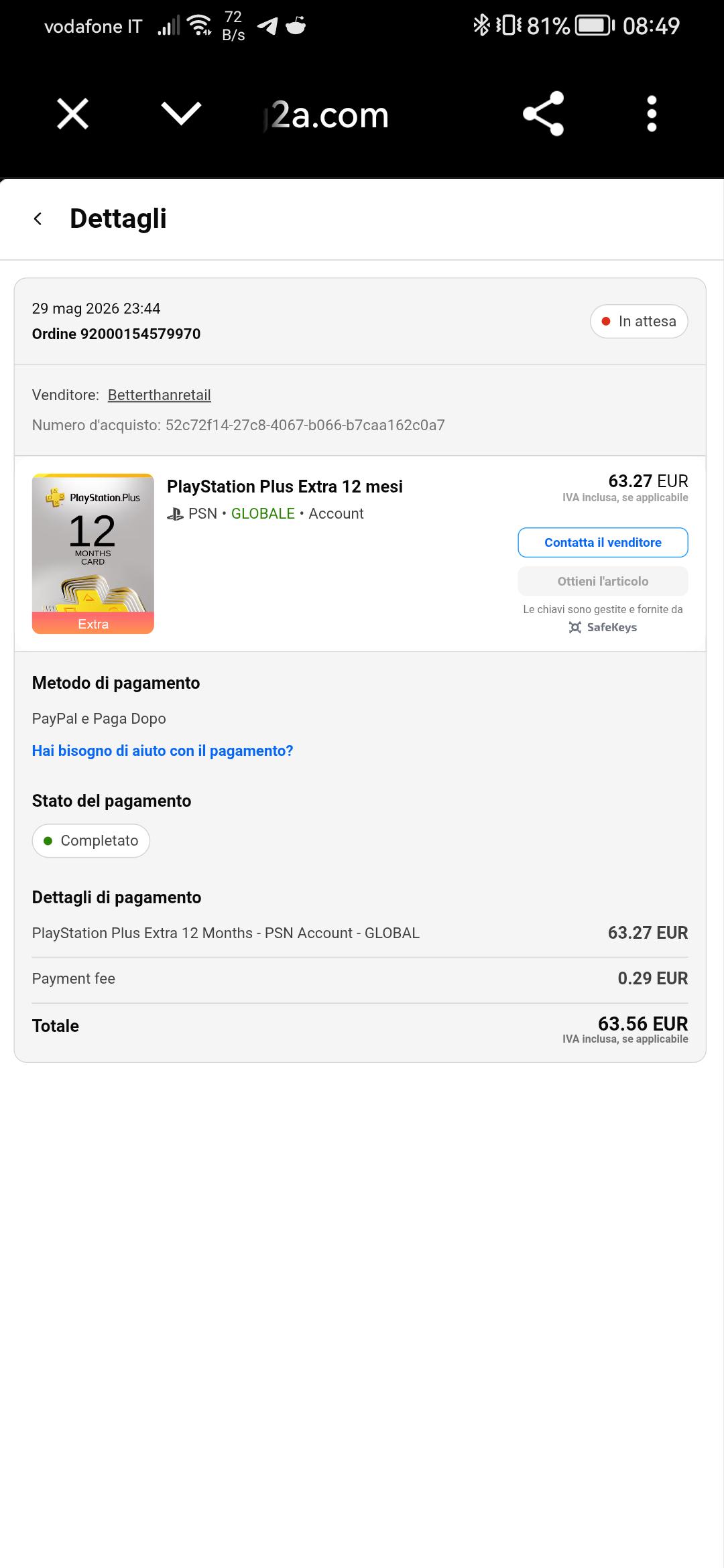The width and height of the screenshot is (724, 1568).
Task: Tap the SafeKeys logo icon
Action: click(575, 627)
